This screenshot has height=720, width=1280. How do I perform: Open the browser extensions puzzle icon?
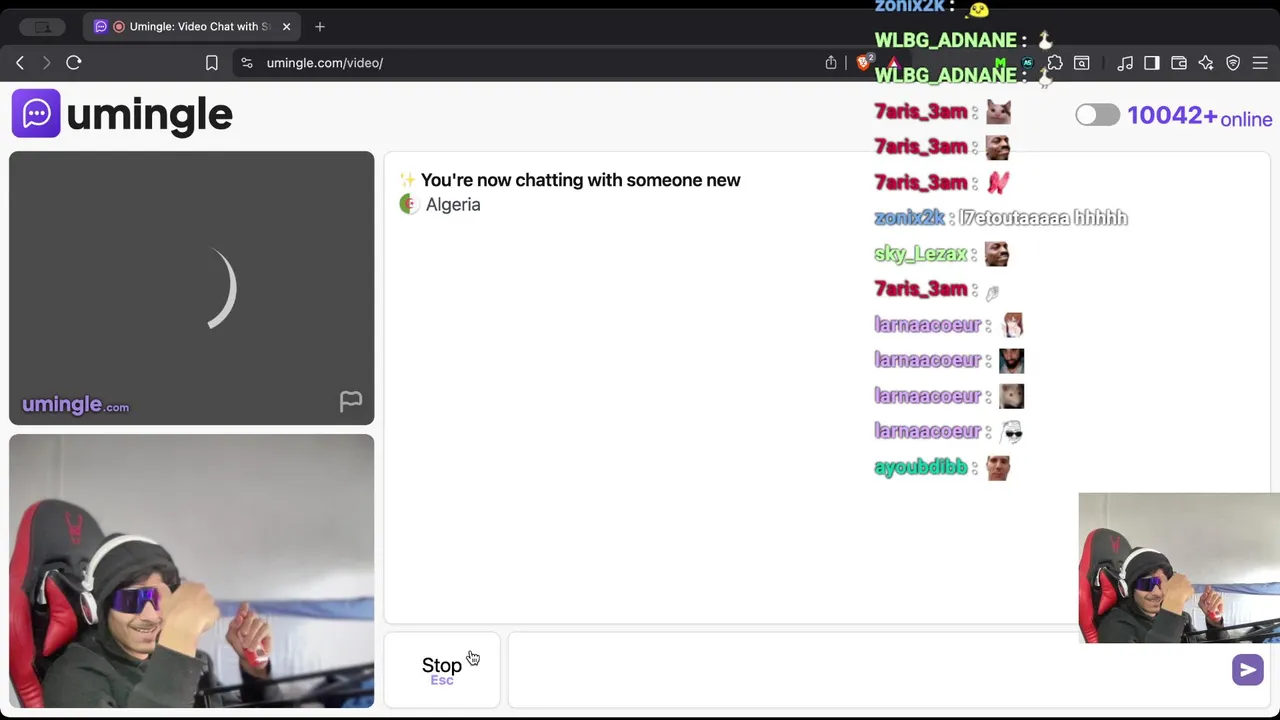[1055, 63]
